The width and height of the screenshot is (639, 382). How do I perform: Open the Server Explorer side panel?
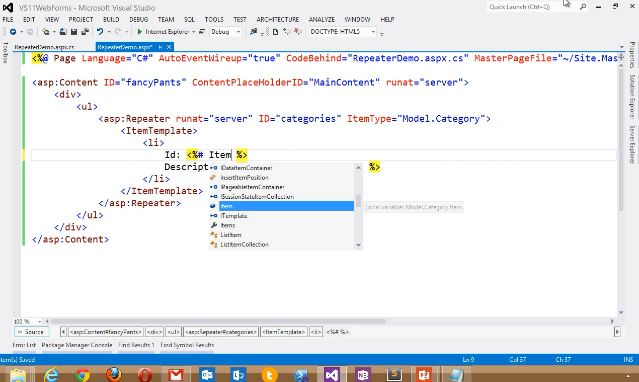(x=632, y=144)
